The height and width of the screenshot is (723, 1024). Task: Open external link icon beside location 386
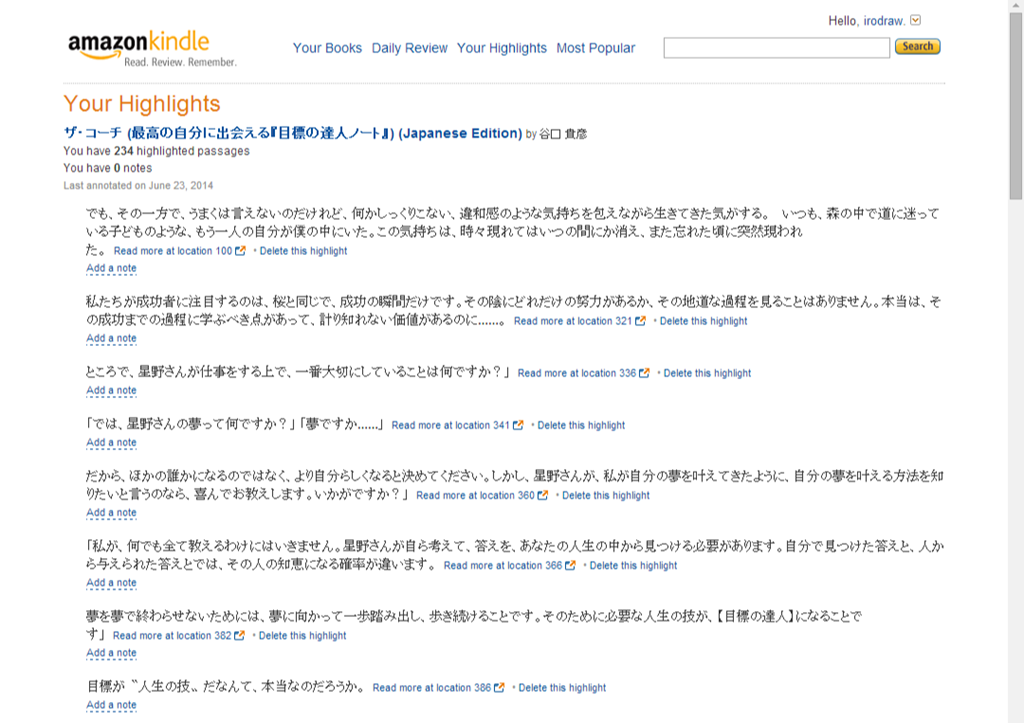[x=500, y=688]
